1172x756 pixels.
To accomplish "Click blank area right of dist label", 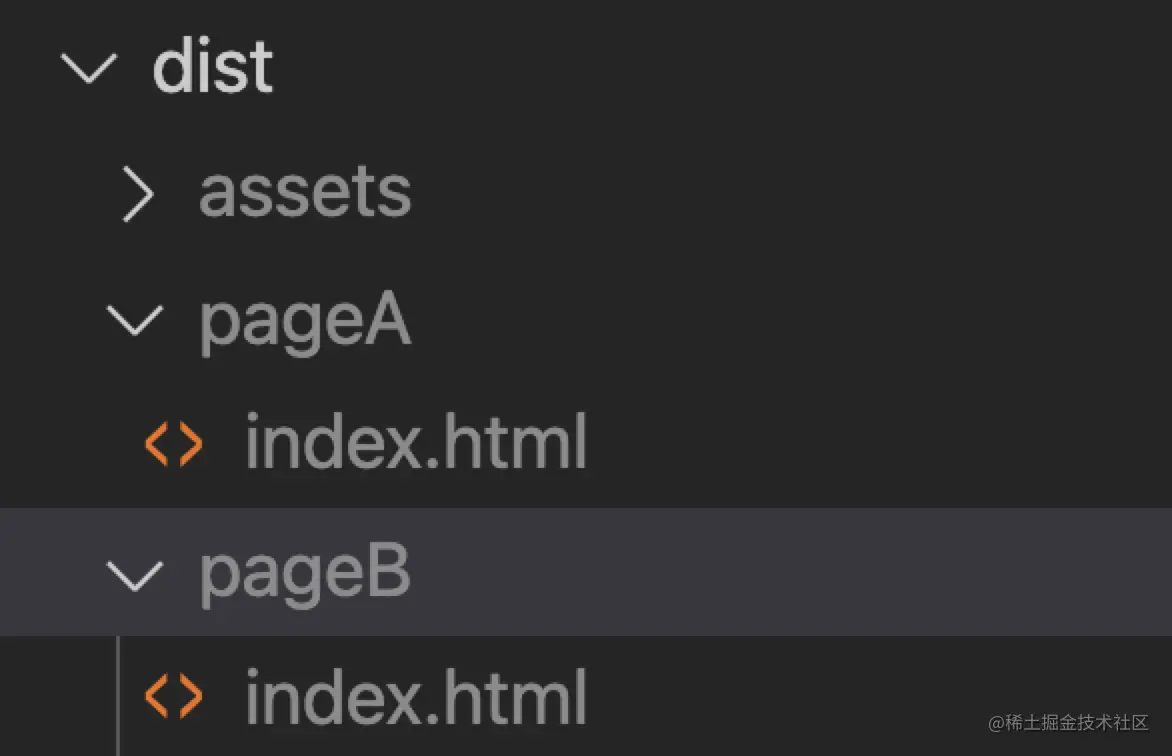I will click(x=700, y=68).
